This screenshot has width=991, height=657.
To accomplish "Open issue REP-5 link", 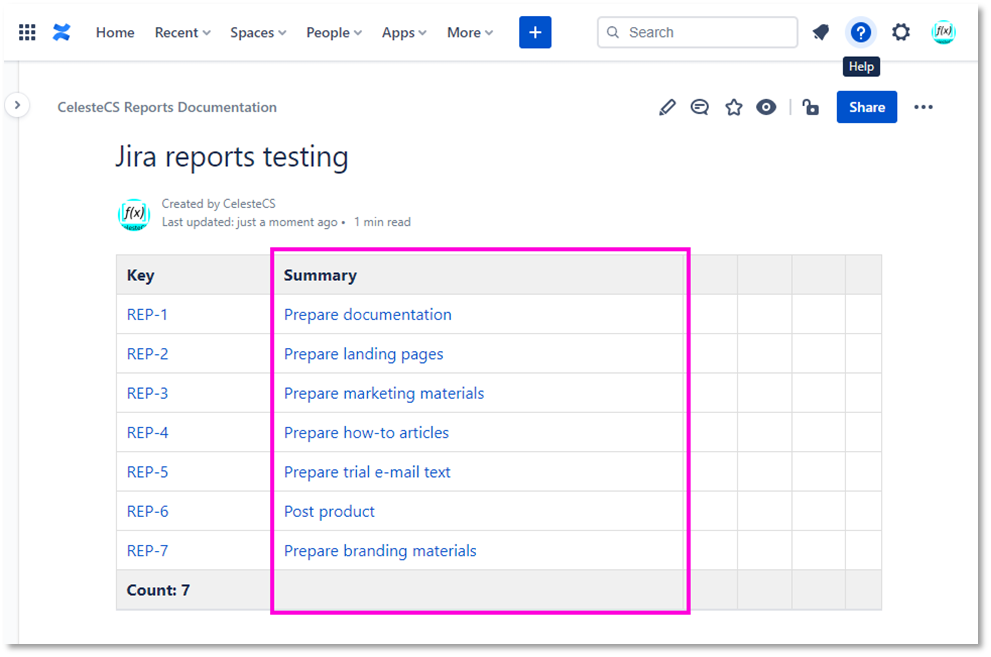I will click(x=147, y=472).
